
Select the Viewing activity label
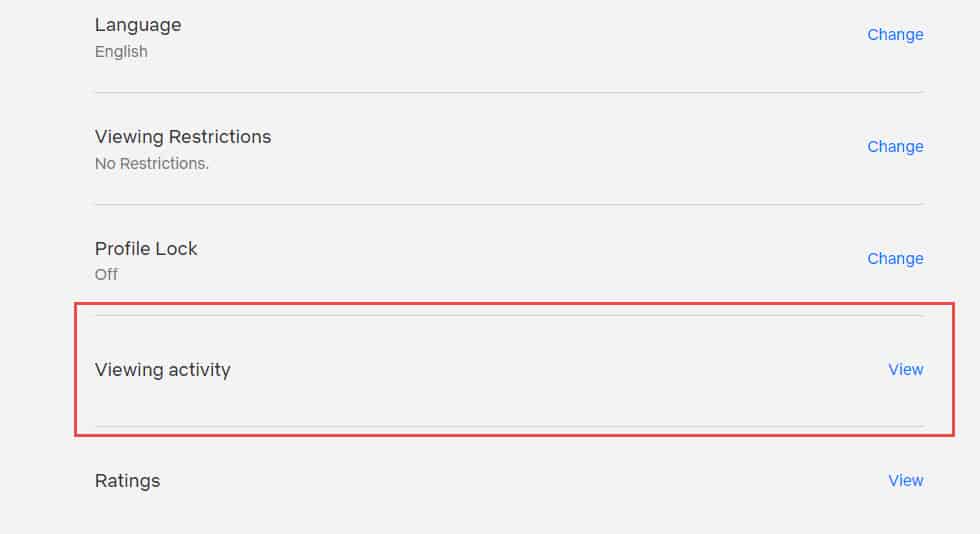[162, 369]
